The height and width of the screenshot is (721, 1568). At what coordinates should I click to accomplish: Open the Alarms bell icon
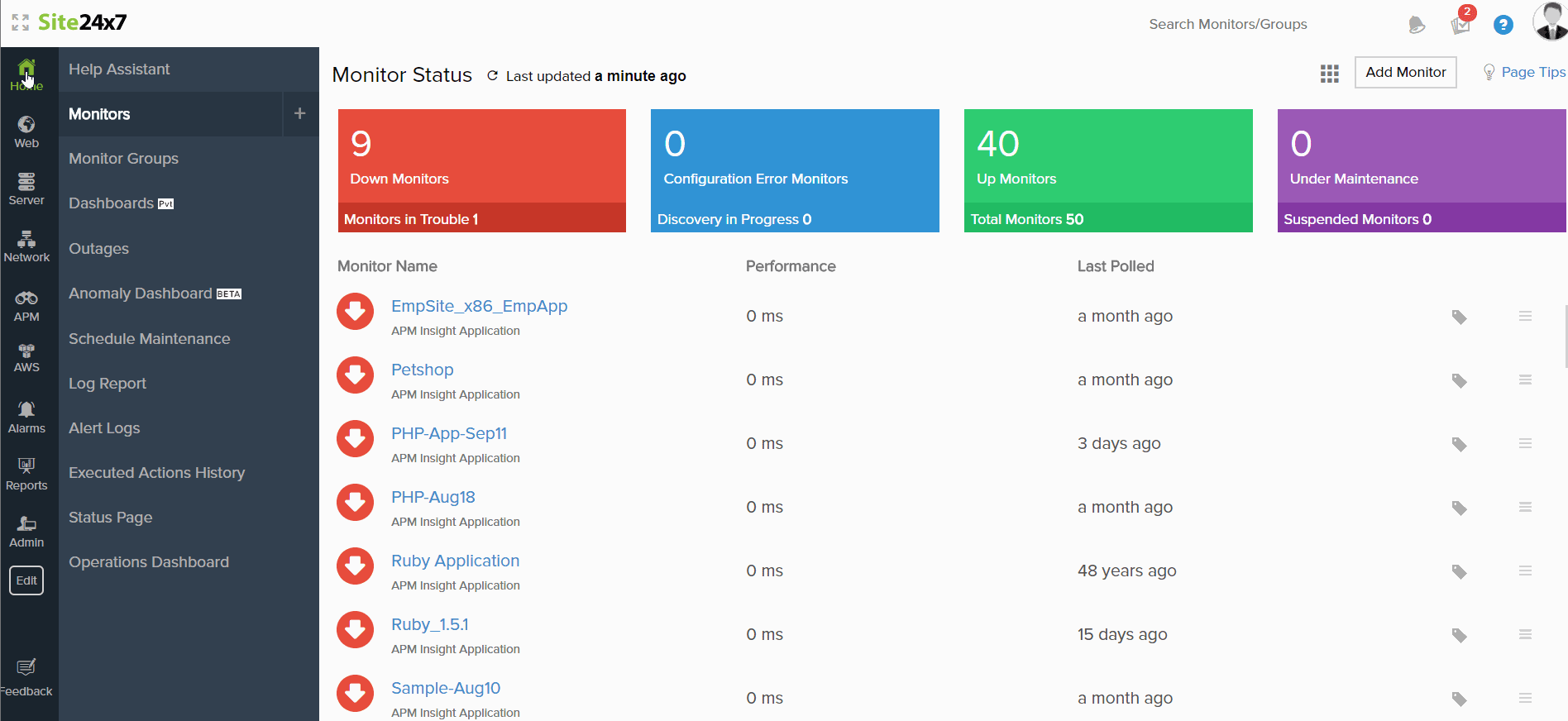(x=26, y=416)
